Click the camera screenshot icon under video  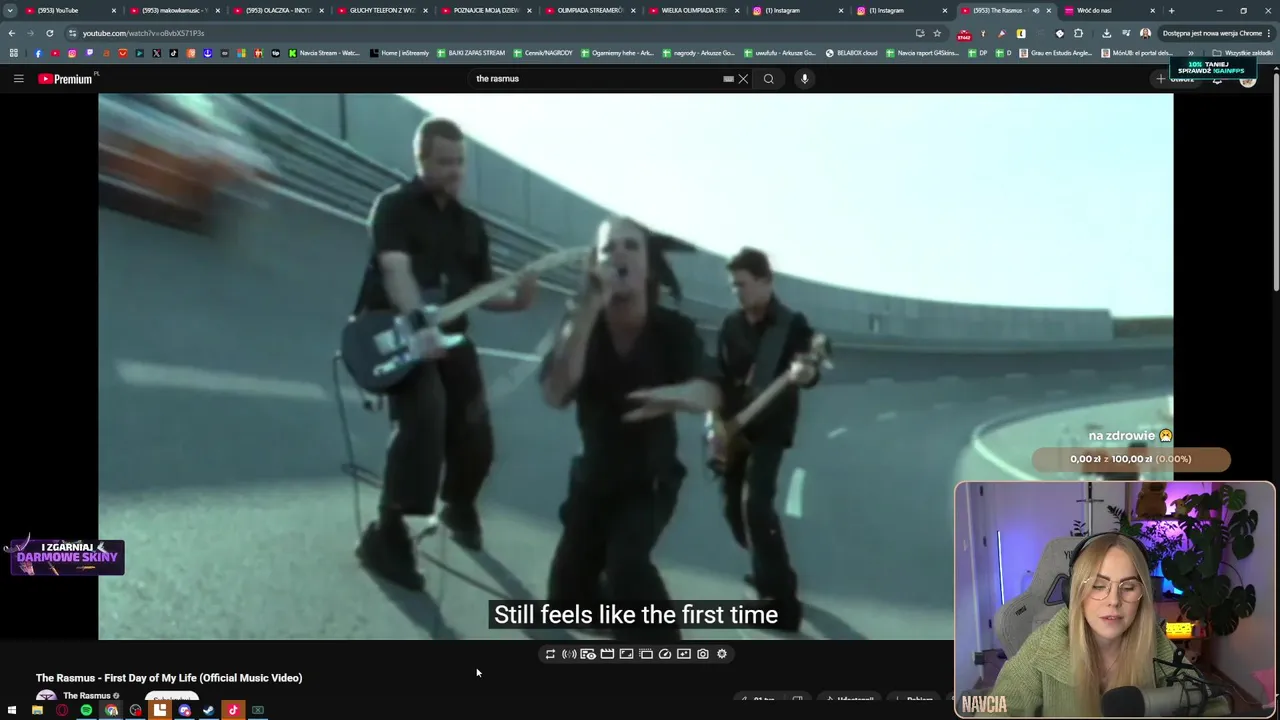pyautogui.click(x=703, y=654)
